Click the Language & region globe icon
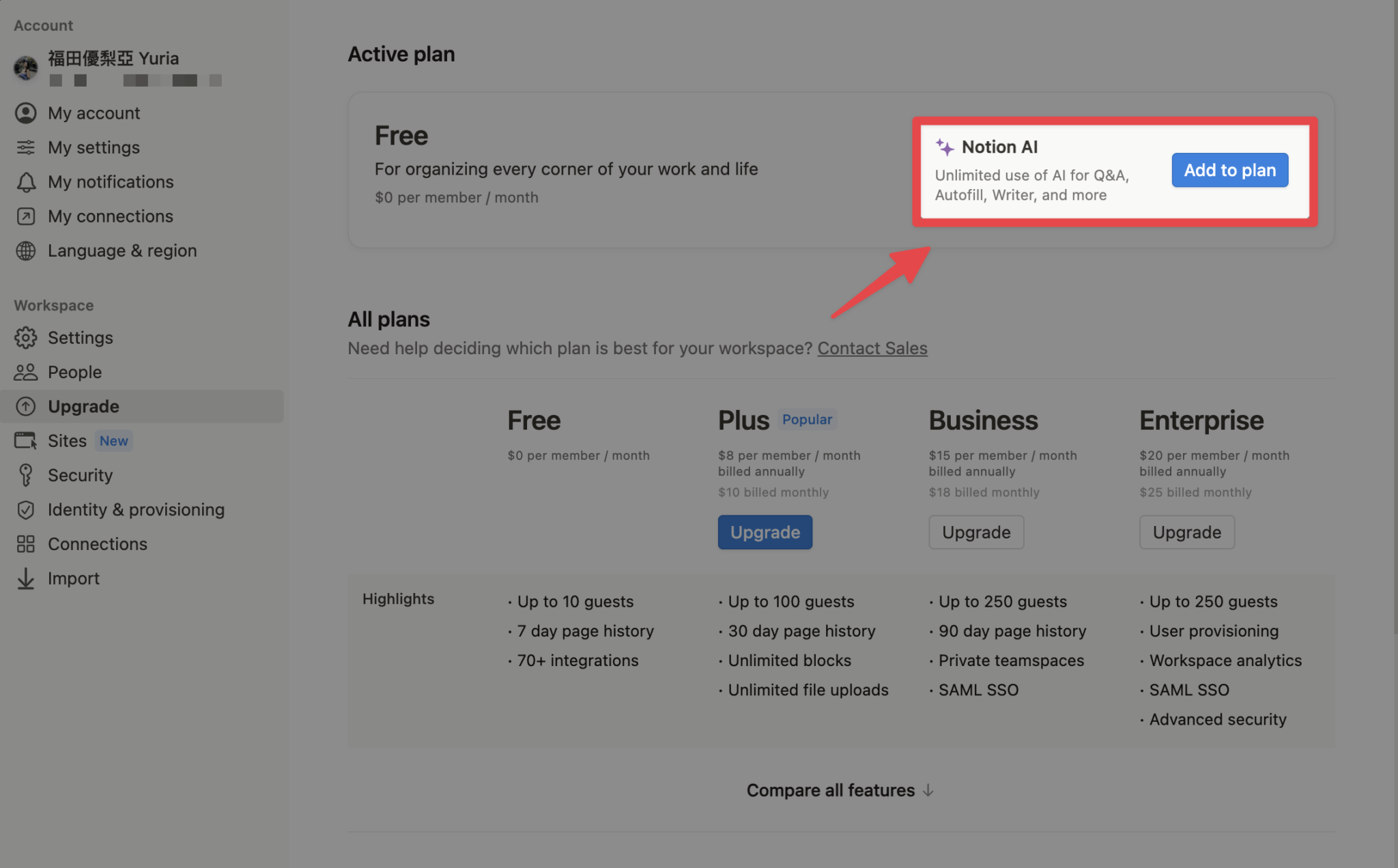This screenshot has height=868, width=1398. 26,251
